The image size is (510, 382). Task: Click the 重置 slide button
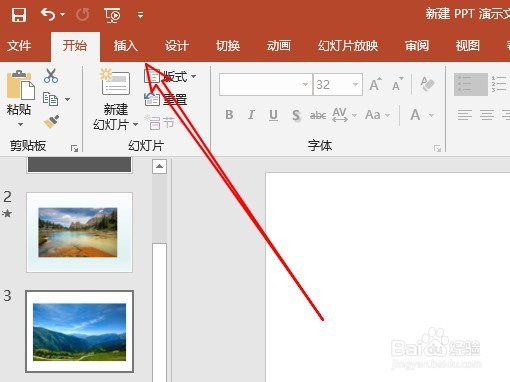click(x=166, y=99)
